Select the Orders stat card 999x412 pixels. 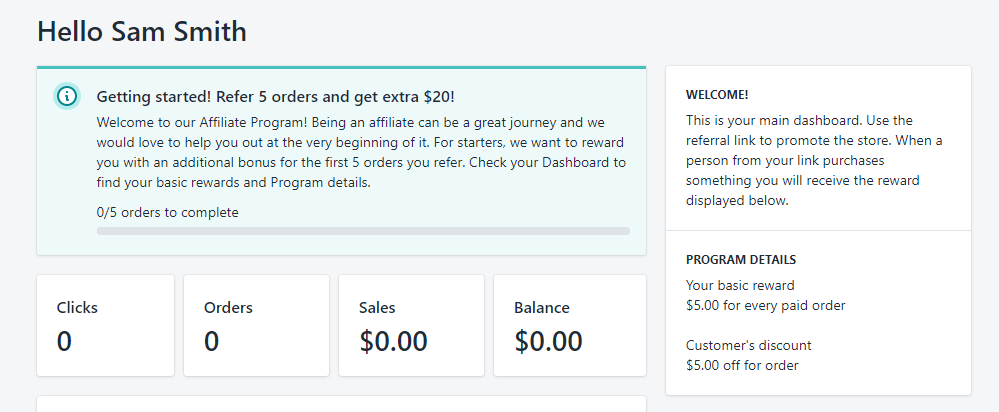pos(256,325)
